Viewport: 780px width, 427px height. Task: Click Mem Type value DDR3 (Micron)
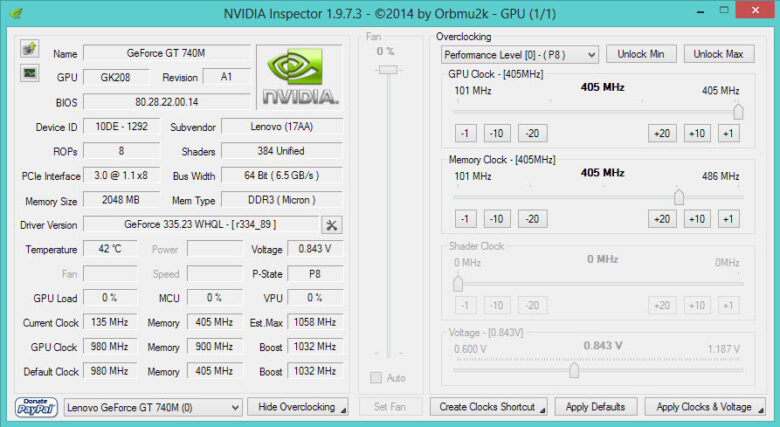tap(282, 200)
